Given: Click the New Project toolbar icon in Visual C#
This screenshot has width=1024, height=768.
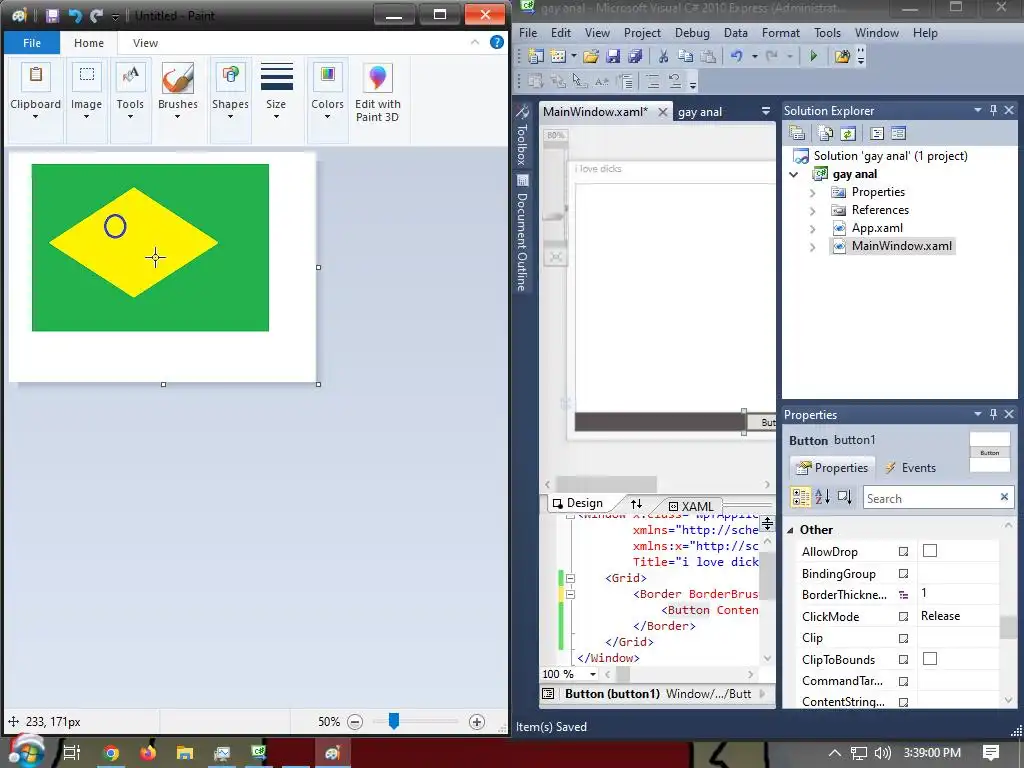Looking at the screenshot, I should [x=536, y=56].
